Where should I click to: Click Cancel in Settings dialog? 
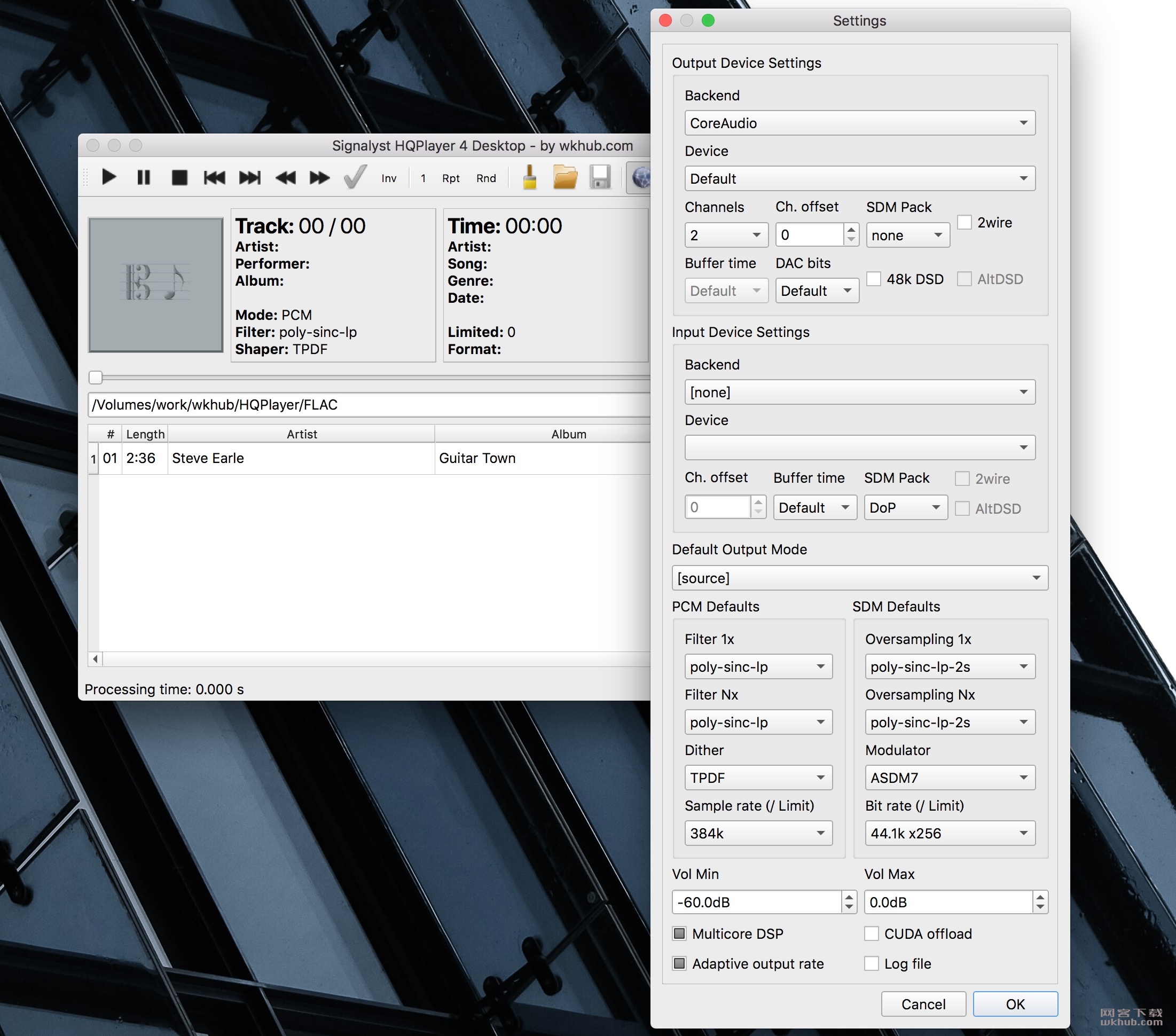pyautogui.click(x=923, y=1004)
